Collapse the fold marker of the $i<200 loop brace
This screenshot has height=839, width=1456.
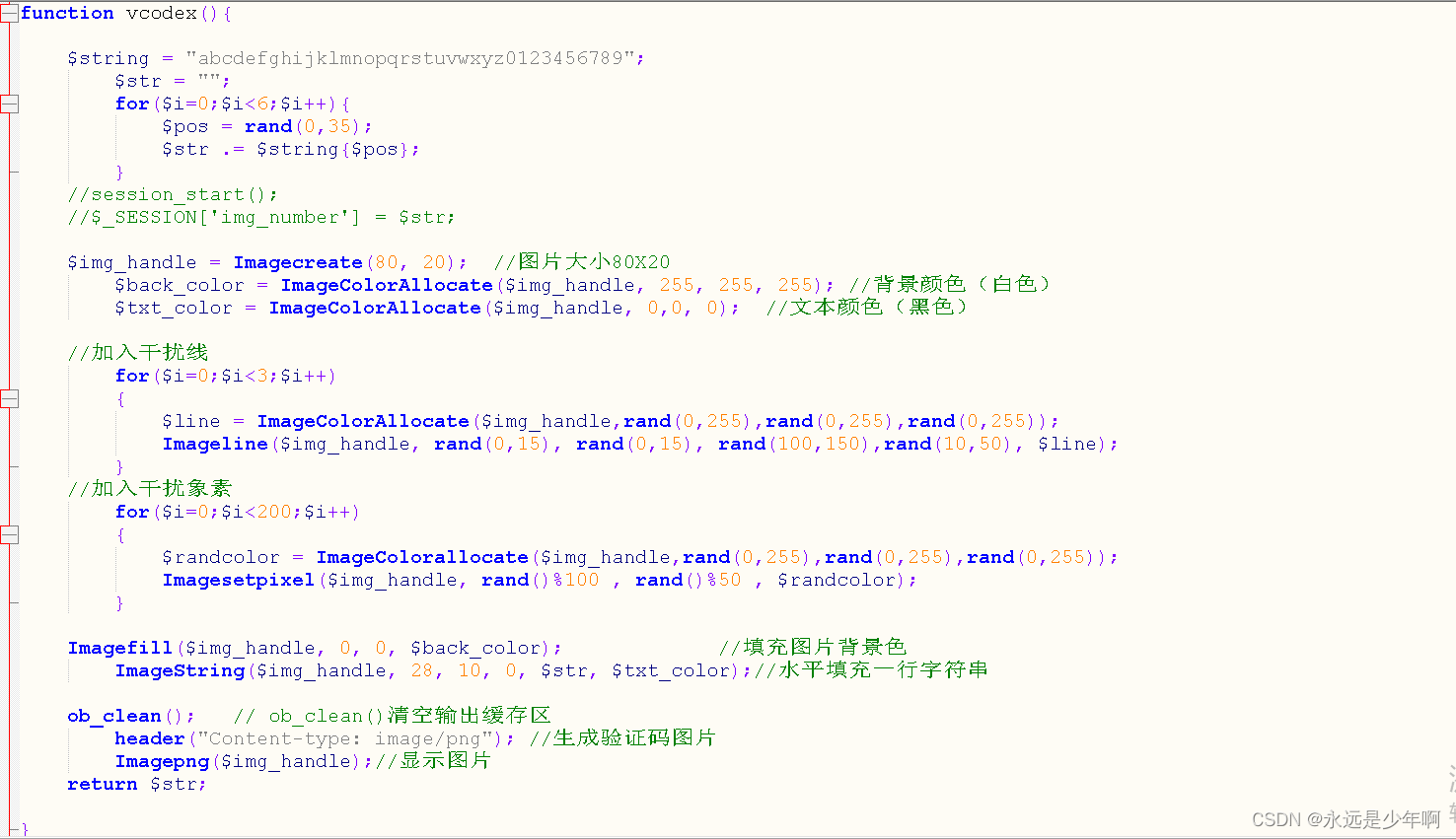coord(9,534)
